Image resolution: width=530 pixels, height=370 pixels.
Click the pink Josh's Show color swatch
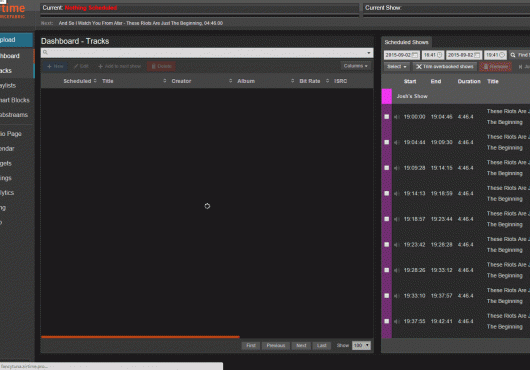click(387, 96)
